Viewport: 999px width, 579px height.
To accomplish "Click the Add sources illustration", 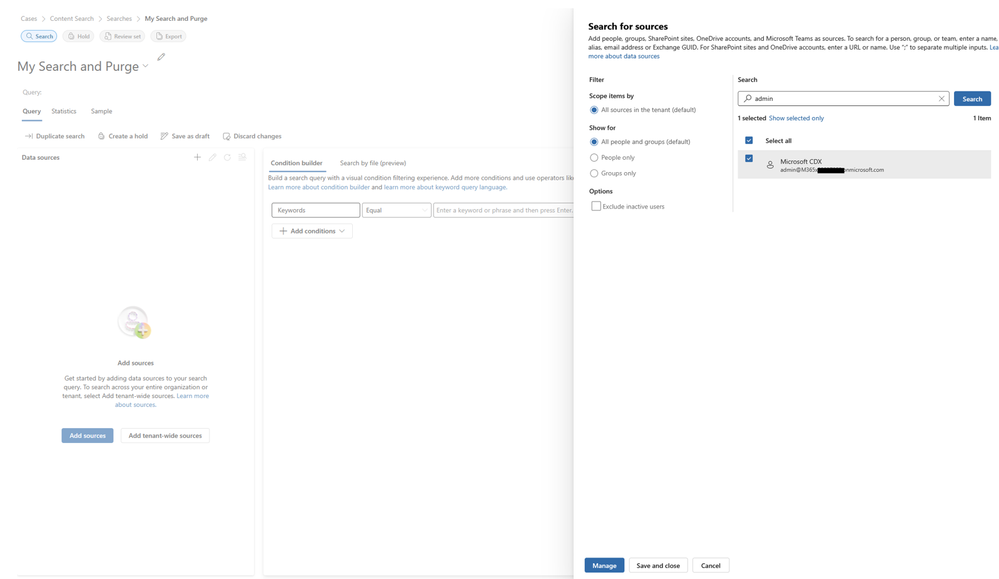I will click(x=134, y=322).
